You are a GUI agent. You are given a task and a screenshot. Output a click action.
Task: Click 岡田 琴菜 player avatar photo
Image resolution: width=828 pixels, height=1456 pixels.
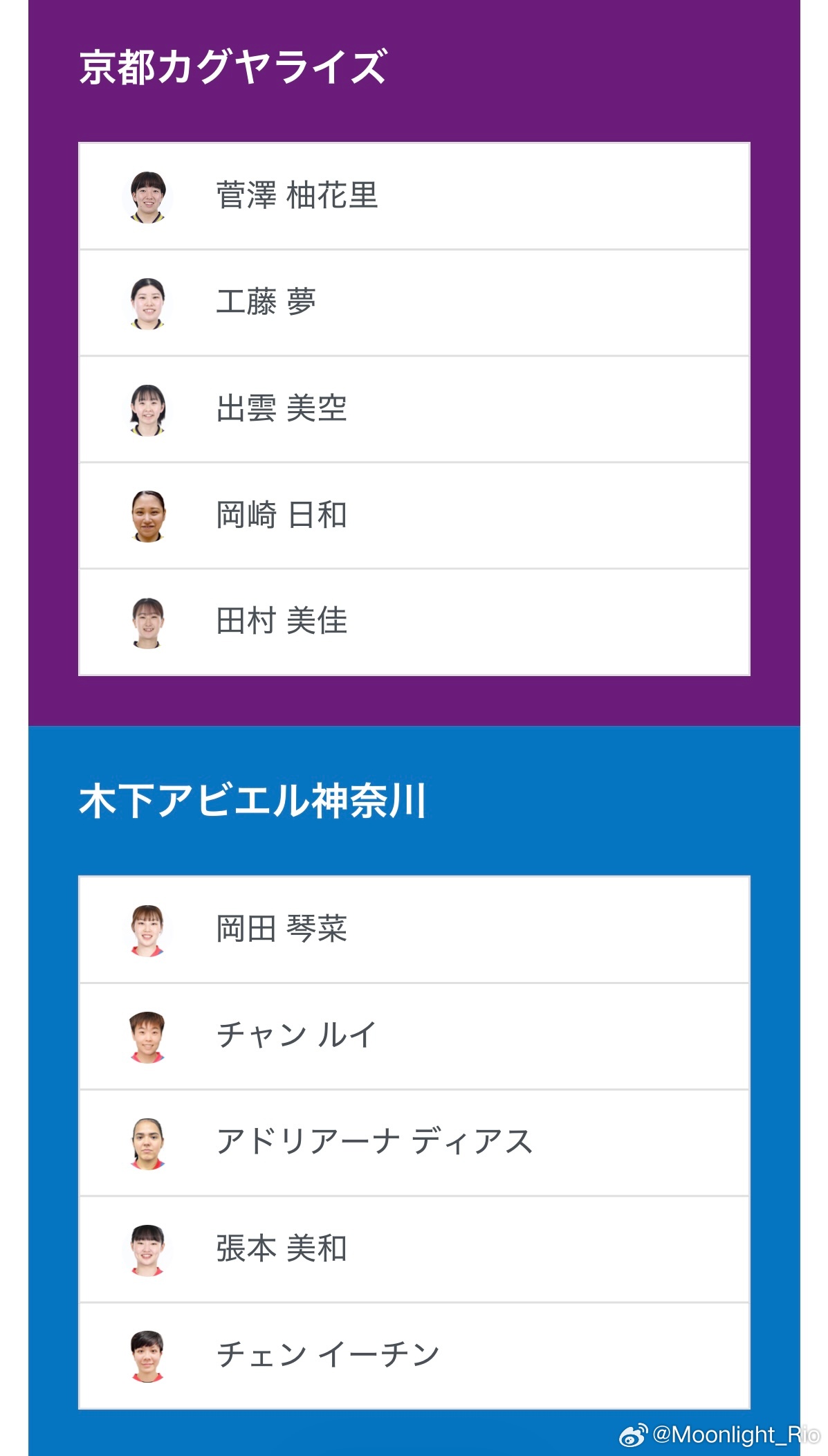(148, 930)
